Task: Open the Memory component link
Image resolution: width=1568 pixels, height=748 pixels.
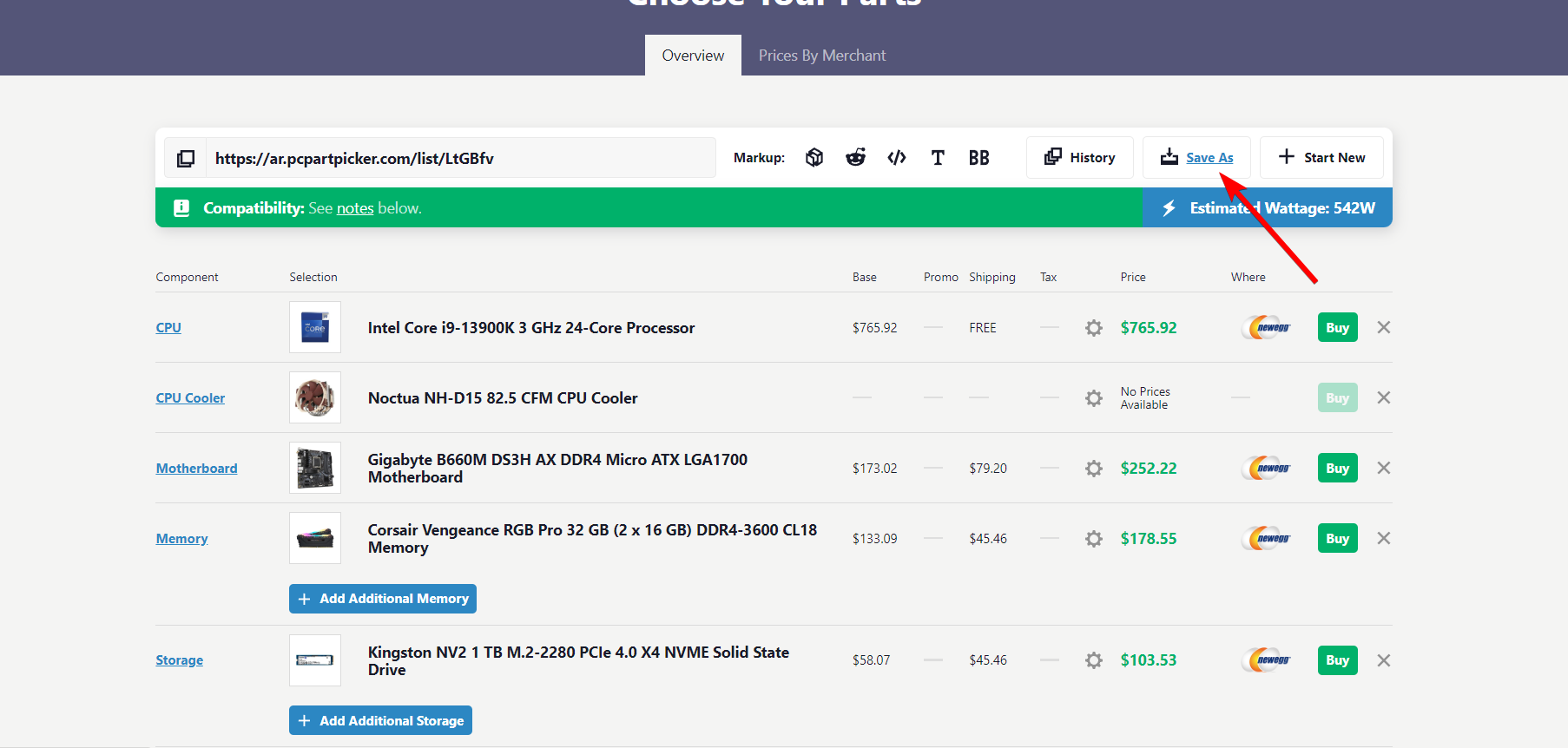Action: [181, 539]
